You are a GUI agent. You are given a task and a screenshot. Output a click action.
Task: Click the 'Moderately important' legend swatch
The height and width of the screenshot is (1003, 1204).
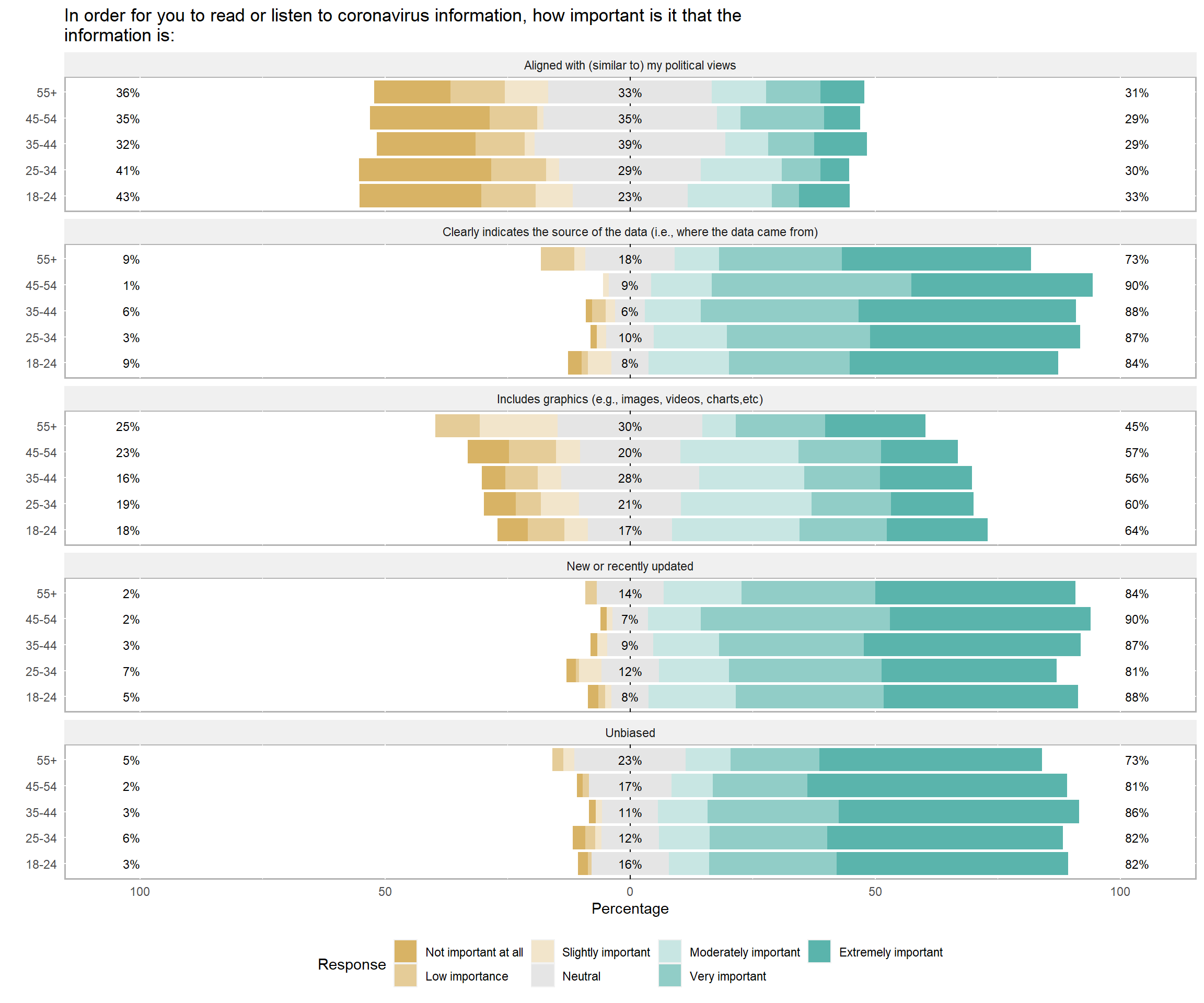[x=669, y=951]
